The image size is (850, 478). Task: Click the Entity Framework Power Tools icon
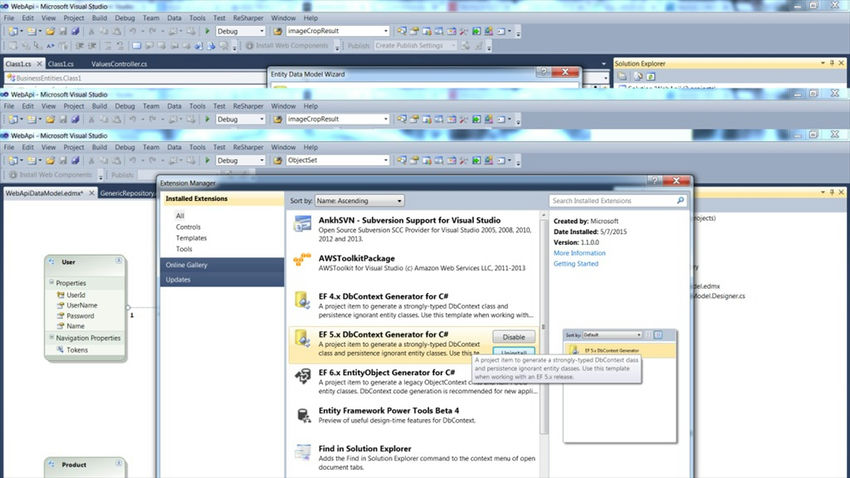click(302, 416)
